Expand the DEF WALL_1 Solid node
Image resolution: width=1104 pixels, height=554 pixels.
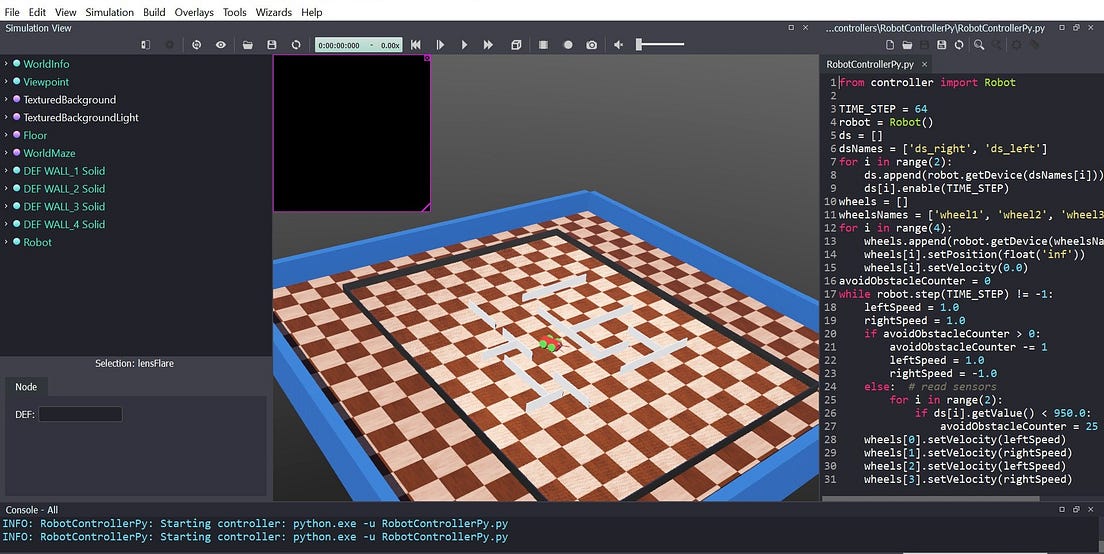(x=6, y=170)
